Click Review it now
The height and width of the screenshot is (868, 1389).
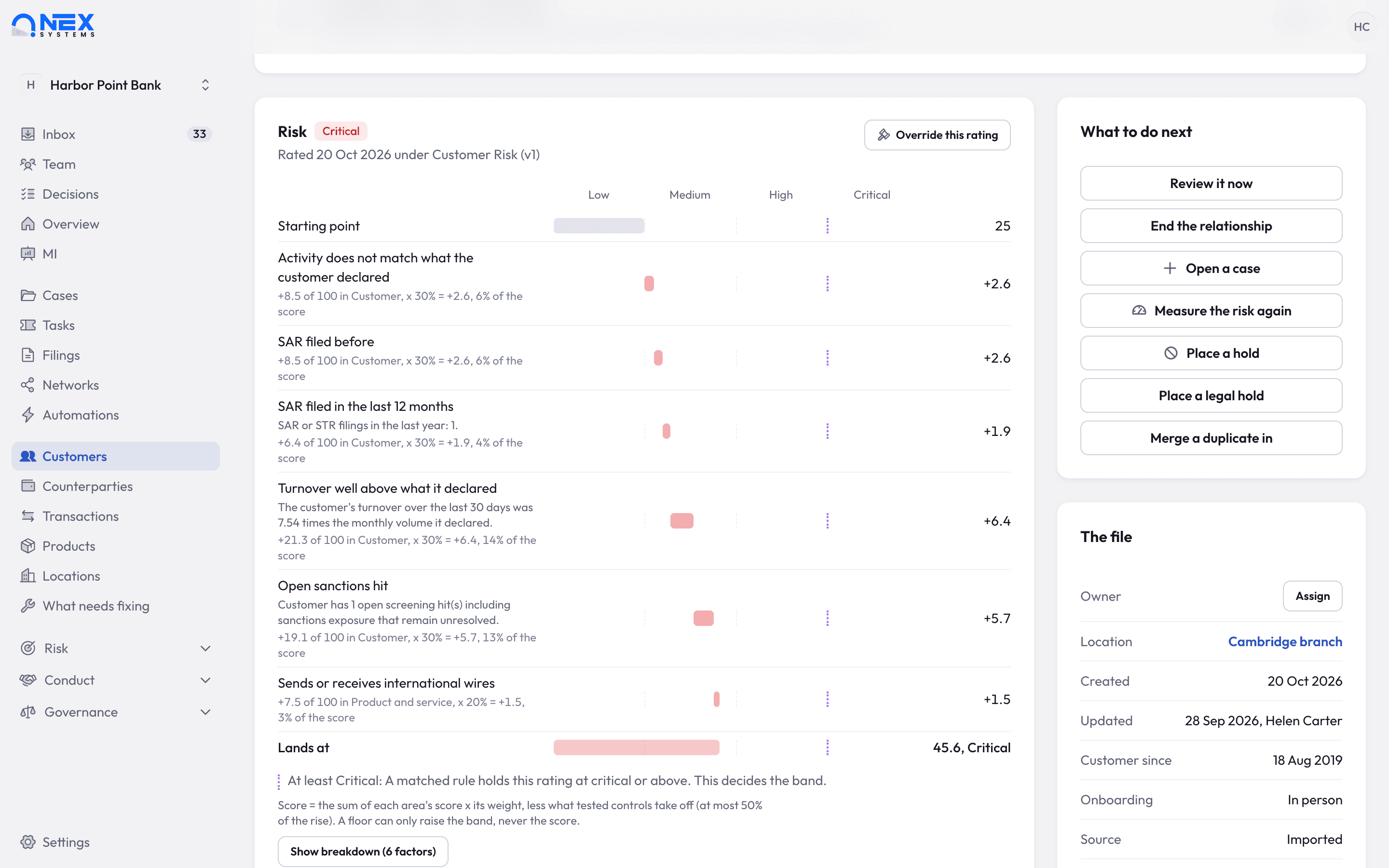click(x=1211, y=184)
